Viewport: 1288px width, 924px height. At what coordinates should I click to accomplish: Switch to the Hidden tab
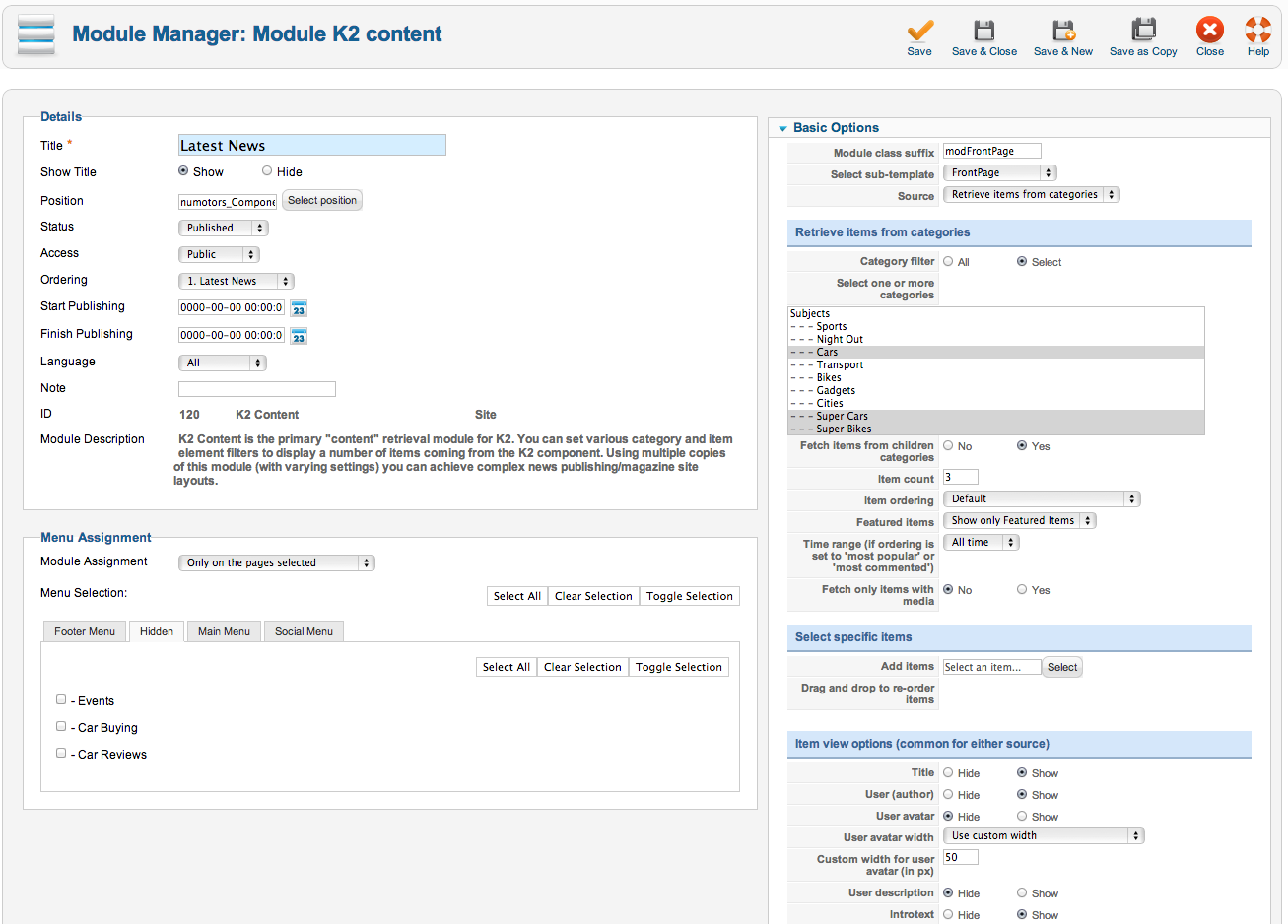point(157,631)
